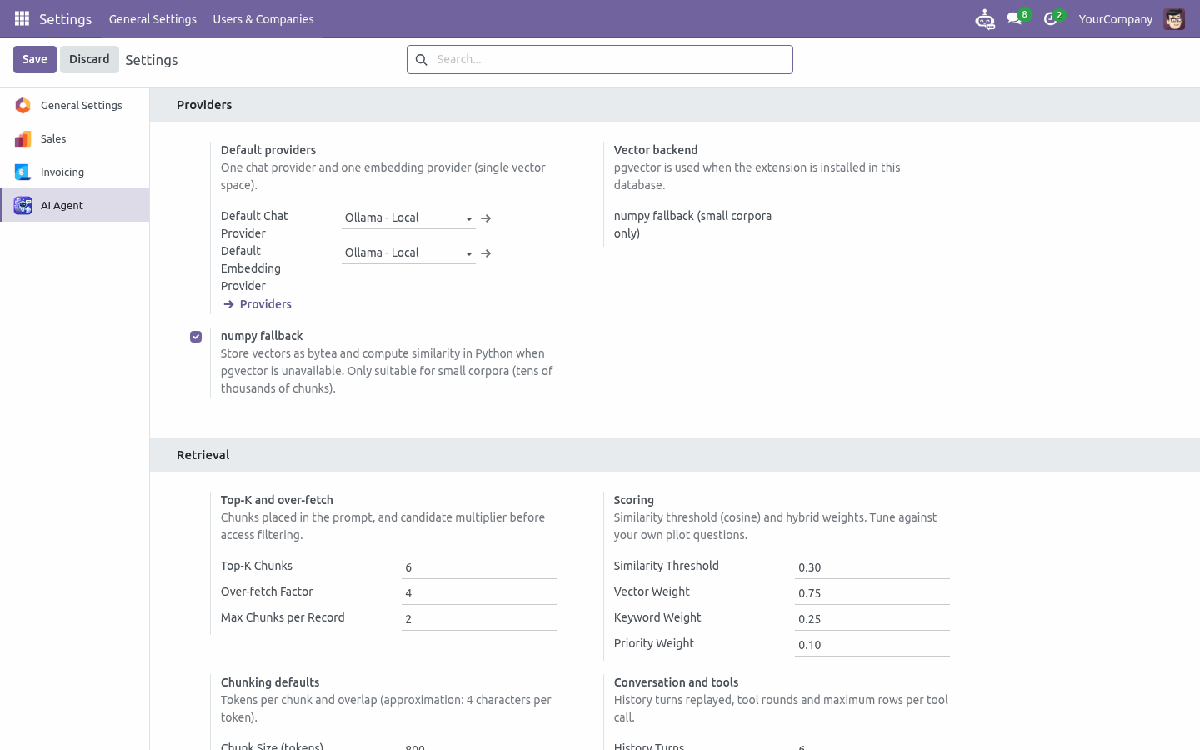The height and width of the screenshot is (750, 1200).
Task: Select General Settings in sidebar
Action: click(75, 105)
